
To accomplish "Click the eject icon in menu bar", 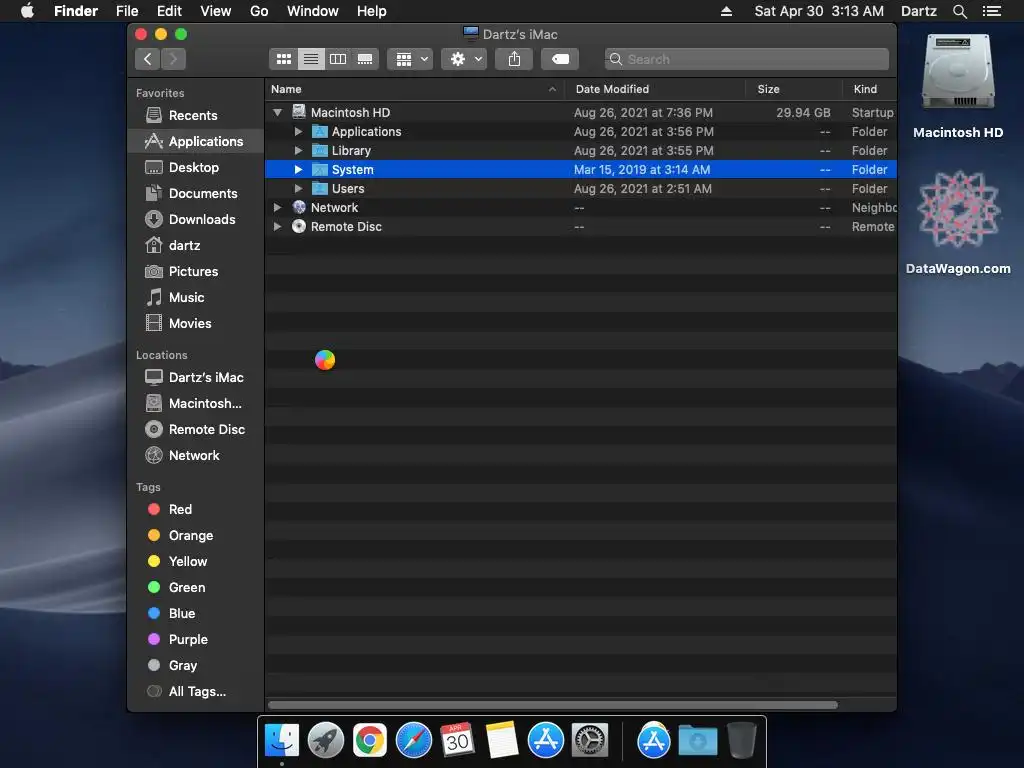I will (726, 11).
